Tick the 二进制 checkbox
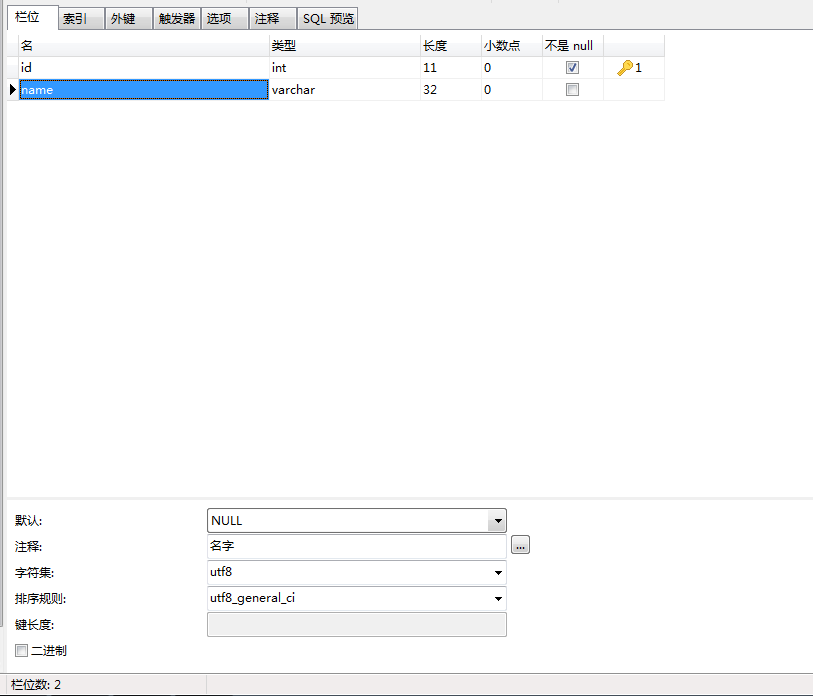The height and width of the screenshot is (696, 813). [x=21, y=650]
